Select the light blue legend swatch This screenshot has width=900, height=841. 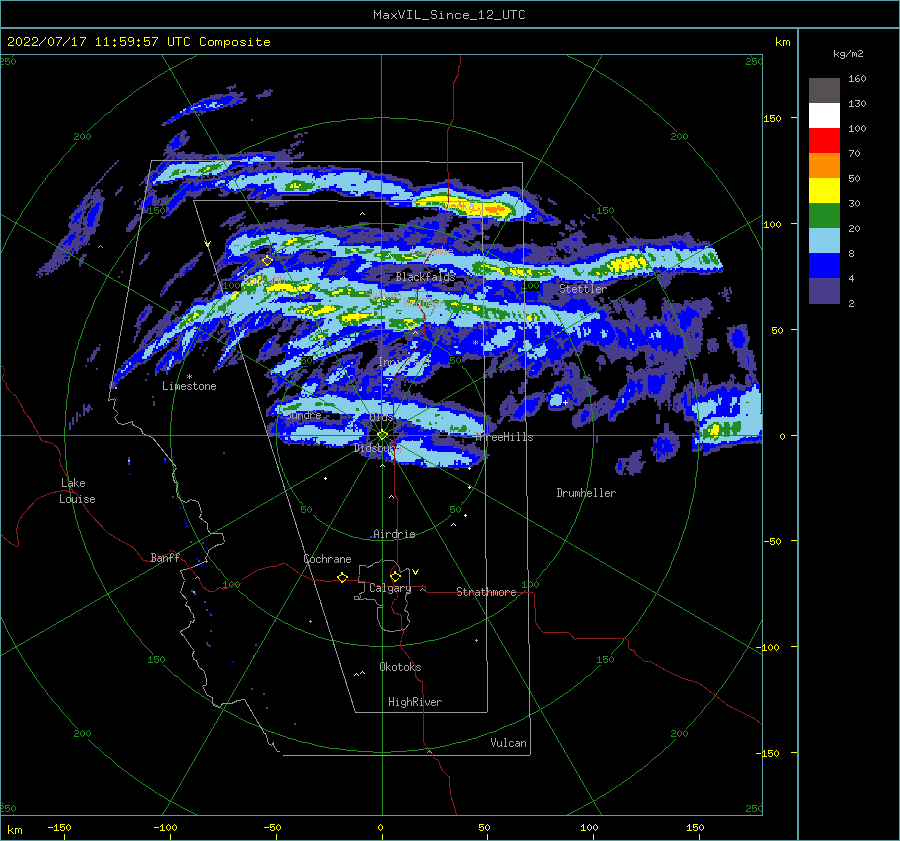click(824, 241)
